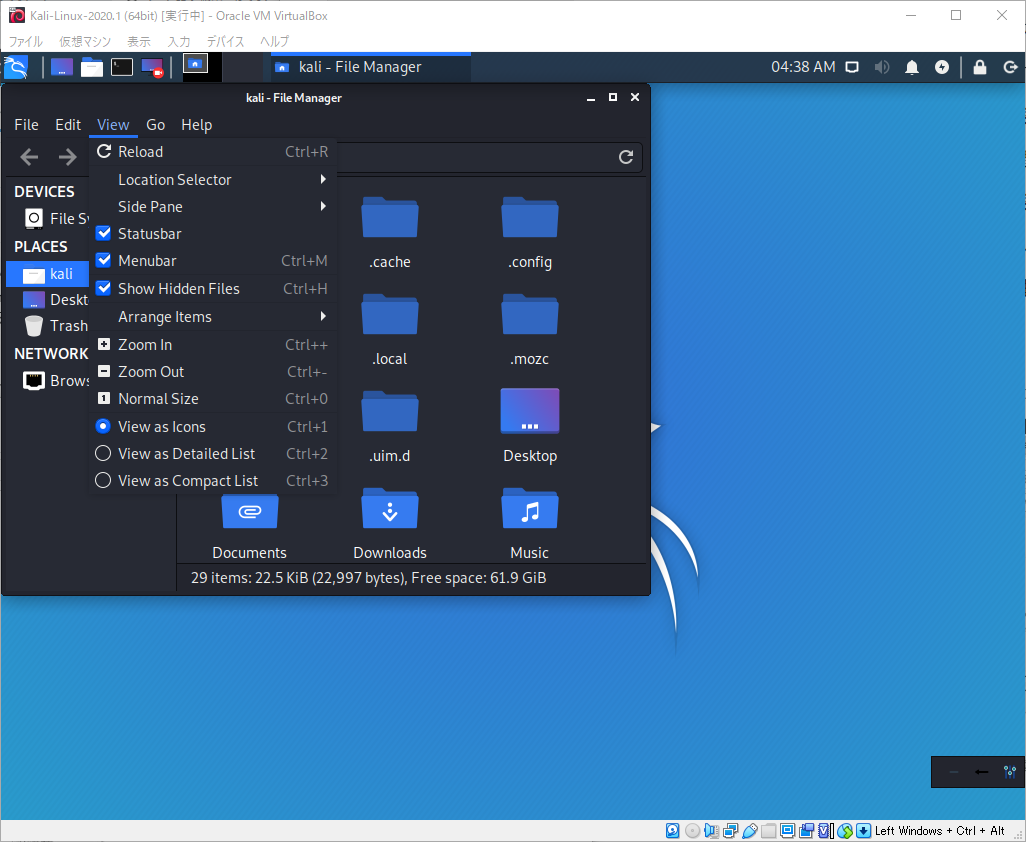Open Trash from the sidebar
The width and height of the screenshot is (1026, 842).
48,326
